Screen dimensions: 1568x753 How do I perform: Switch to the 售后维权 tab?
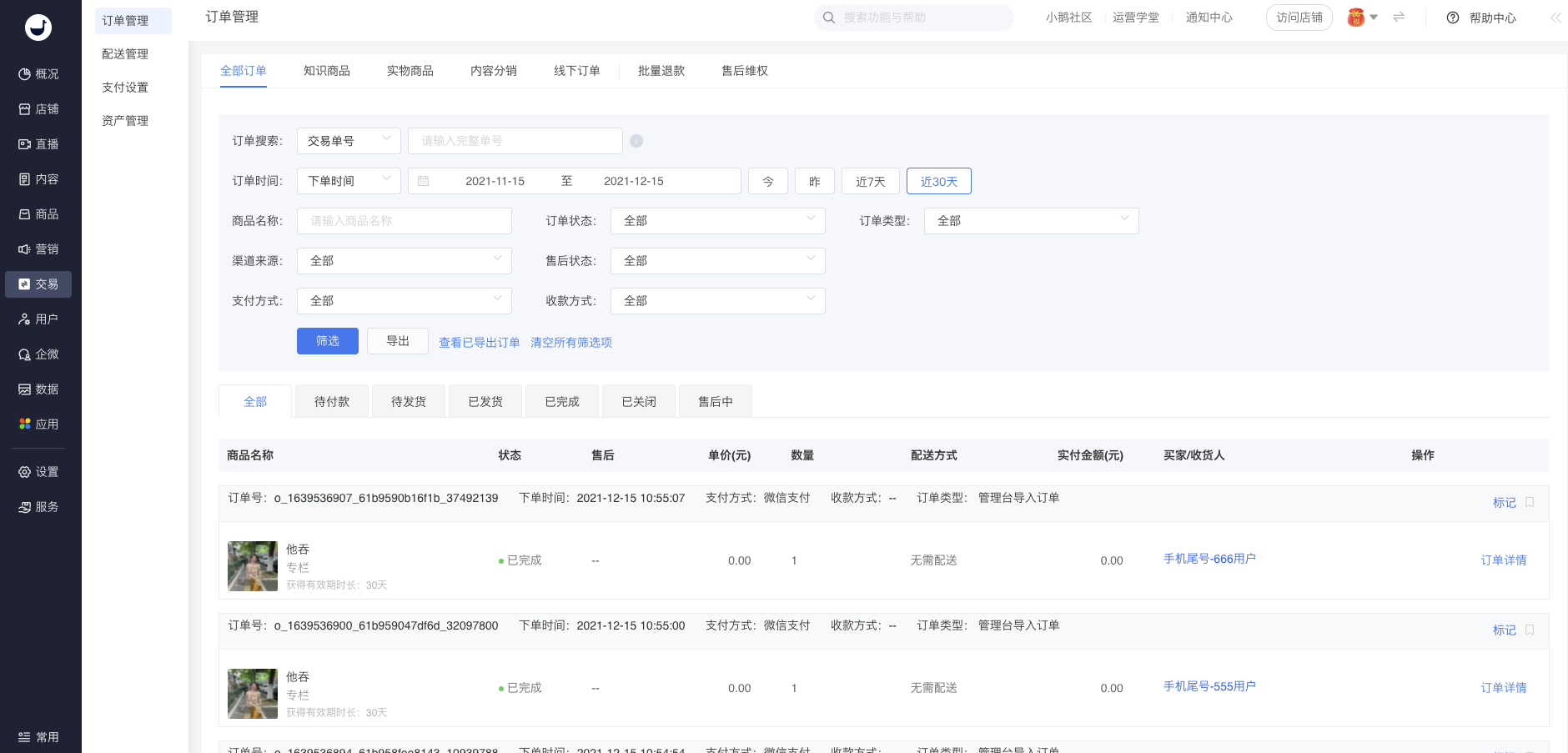pyautogui.click(x=744, y=71)
